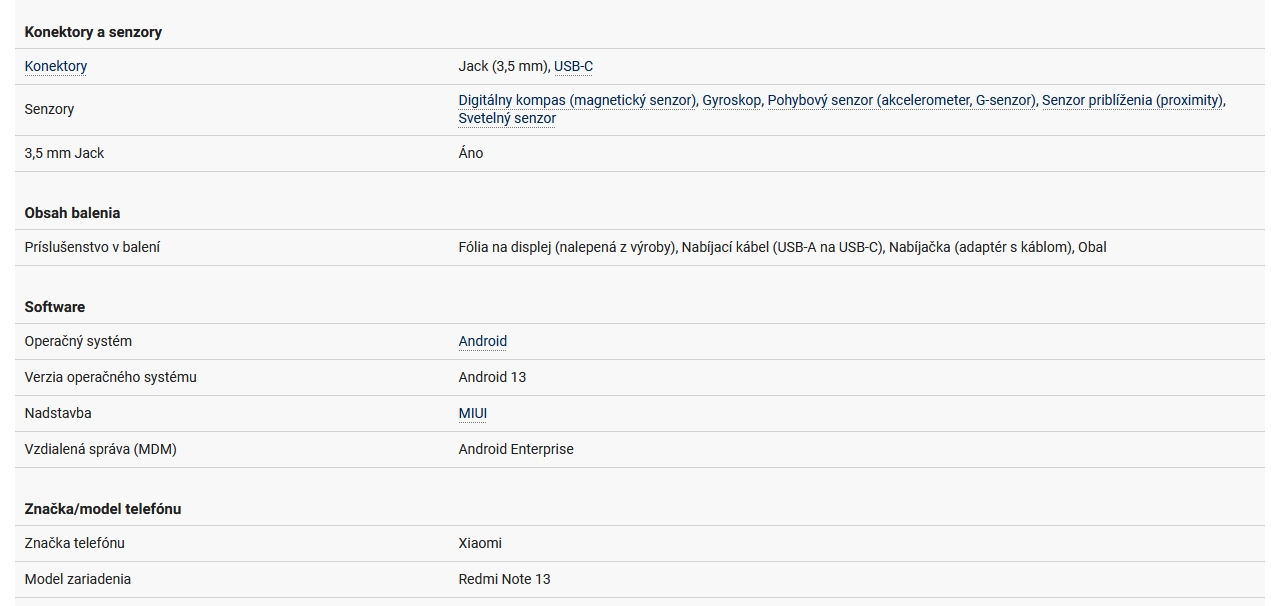Click the Obsah balenia section heading
1271x606 pixels.
click(72, 213)
